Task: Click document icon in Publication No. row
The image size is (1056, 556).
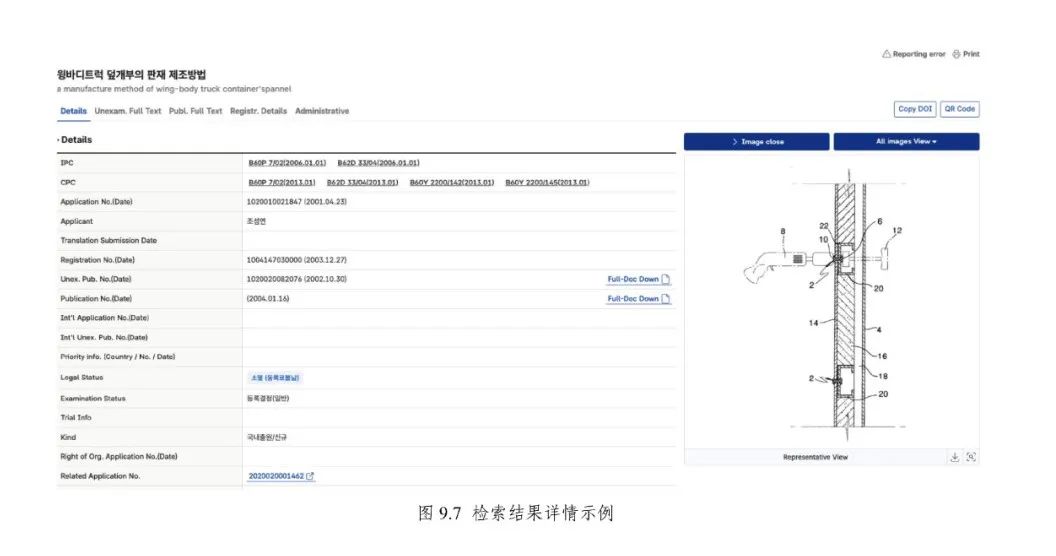Action: pos(666,298)
